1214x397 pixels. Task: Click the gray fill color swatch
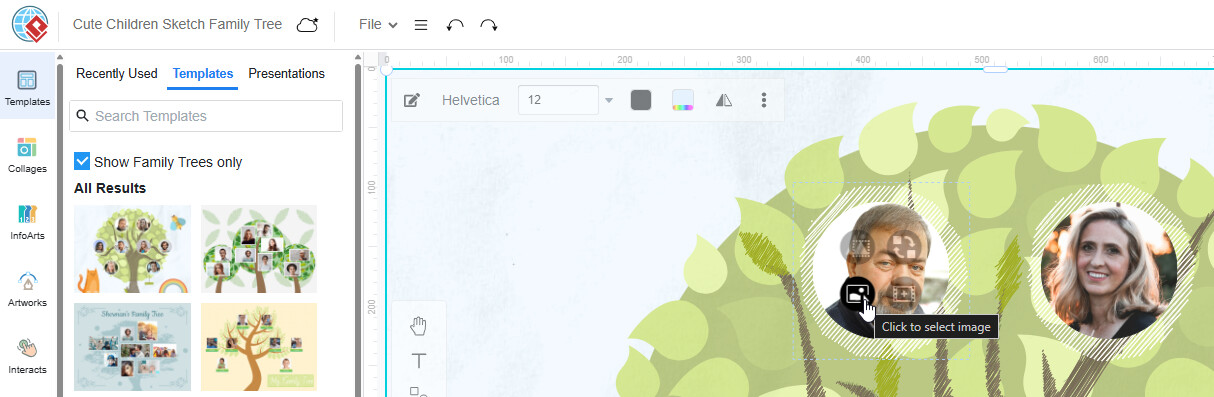(641, 100)
